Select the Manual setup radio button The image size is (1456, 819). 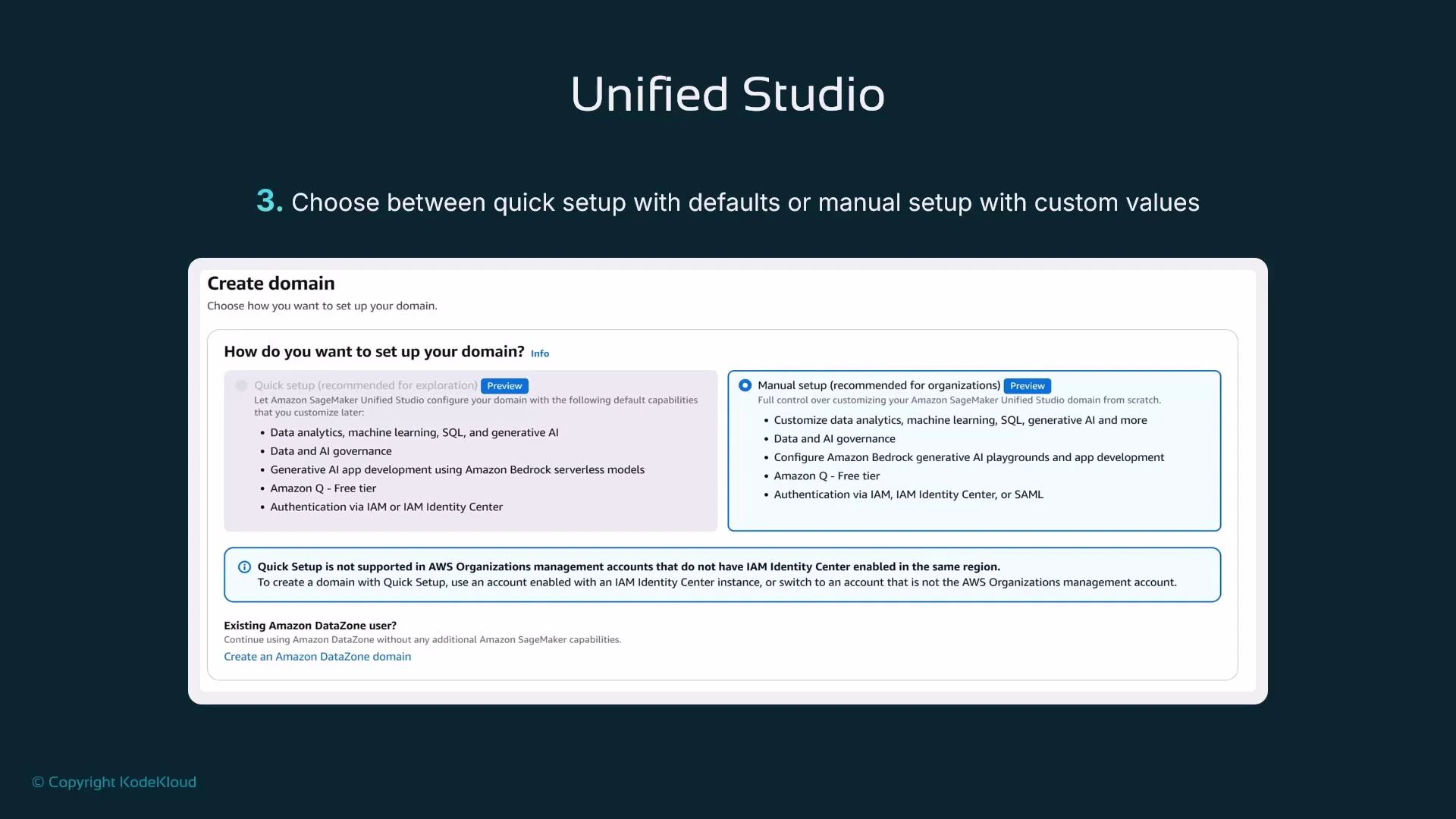click(x=745, y=385)
